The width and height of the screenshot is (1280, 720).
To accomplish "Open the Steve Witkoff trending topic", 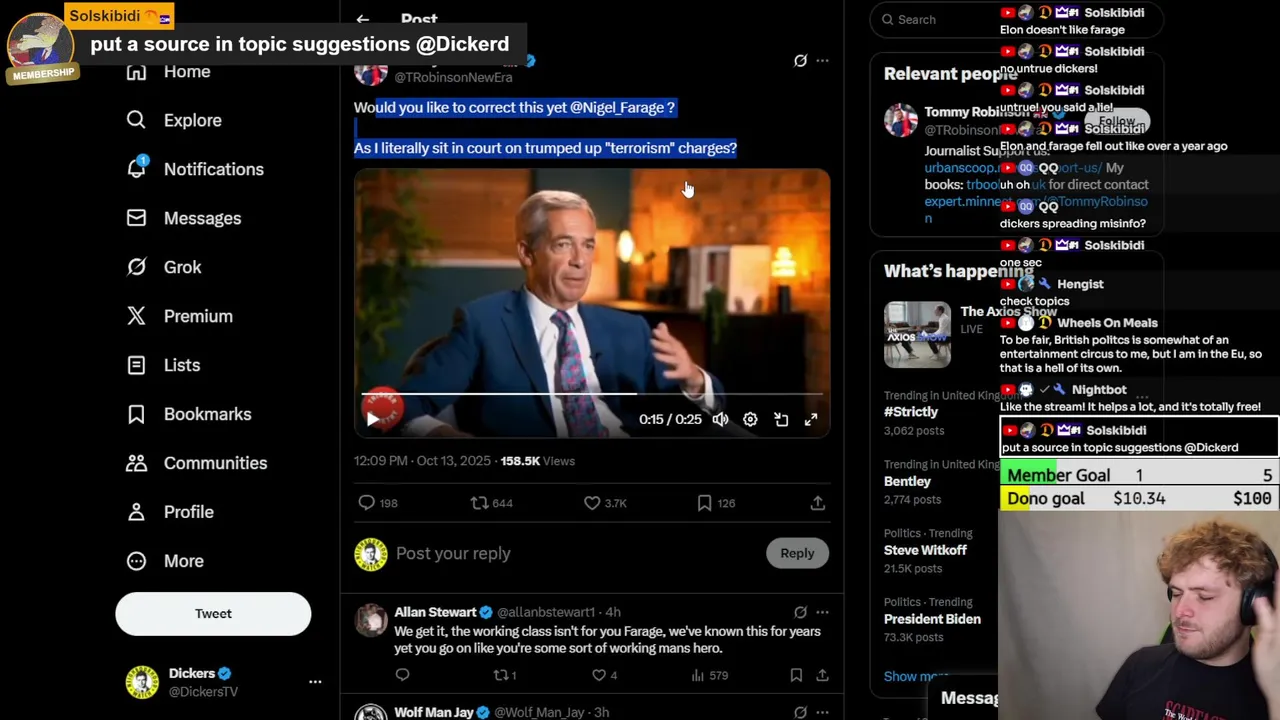I will click(x=925, y=550).
